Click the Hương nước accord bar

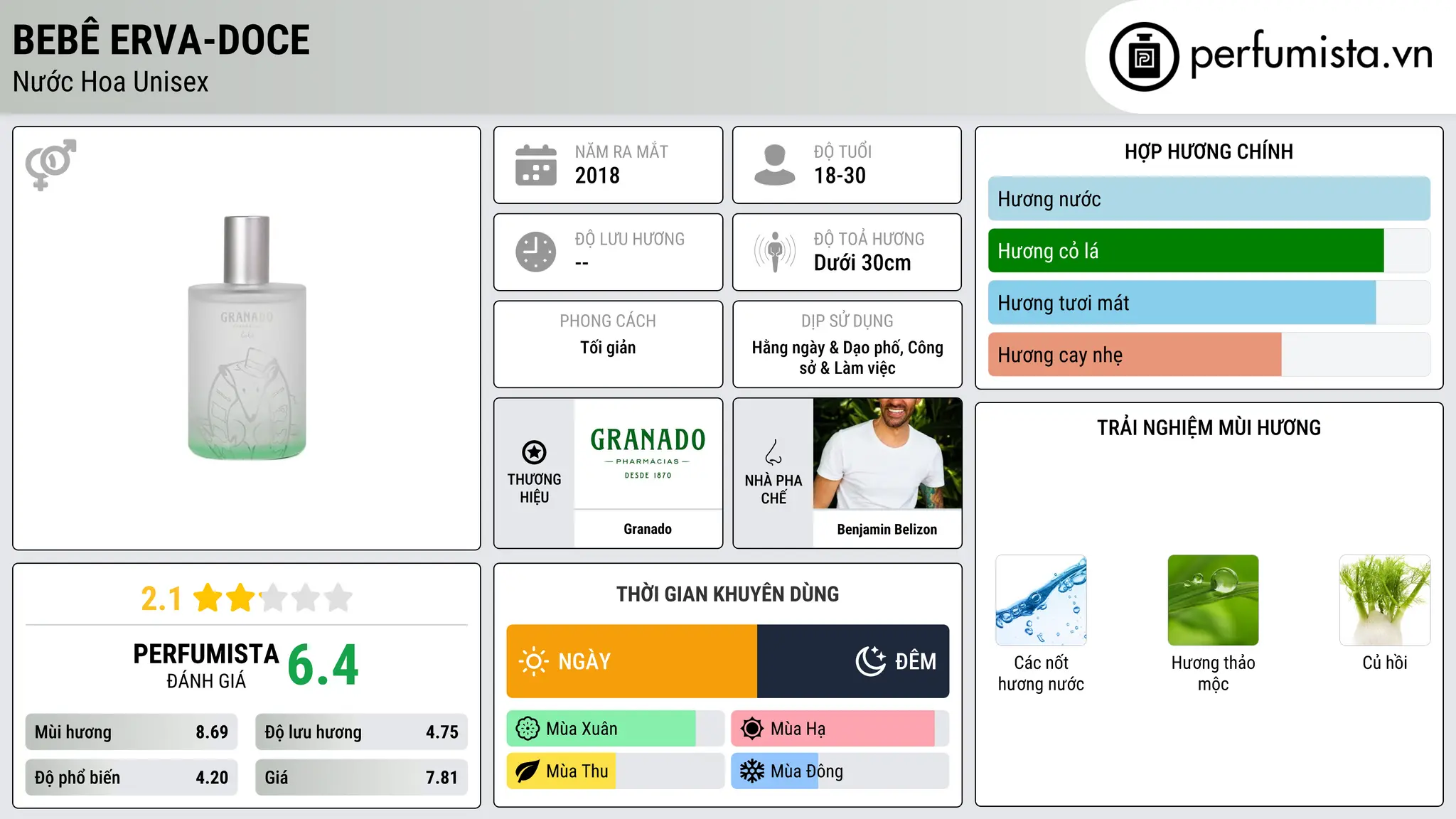point(1209,199)
